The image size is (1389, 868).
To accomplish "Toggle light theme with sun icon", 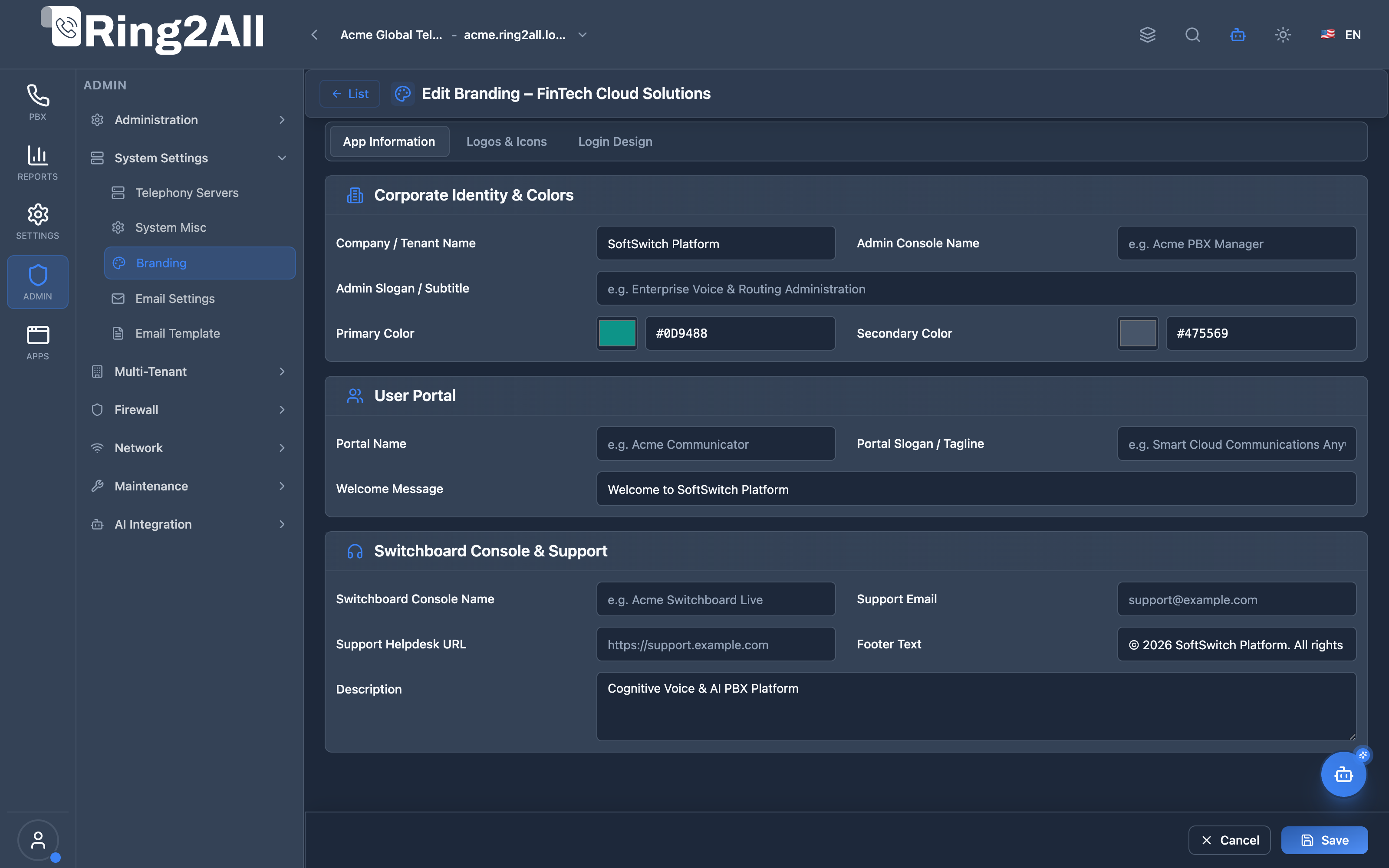I will (x=1283, y=35).
